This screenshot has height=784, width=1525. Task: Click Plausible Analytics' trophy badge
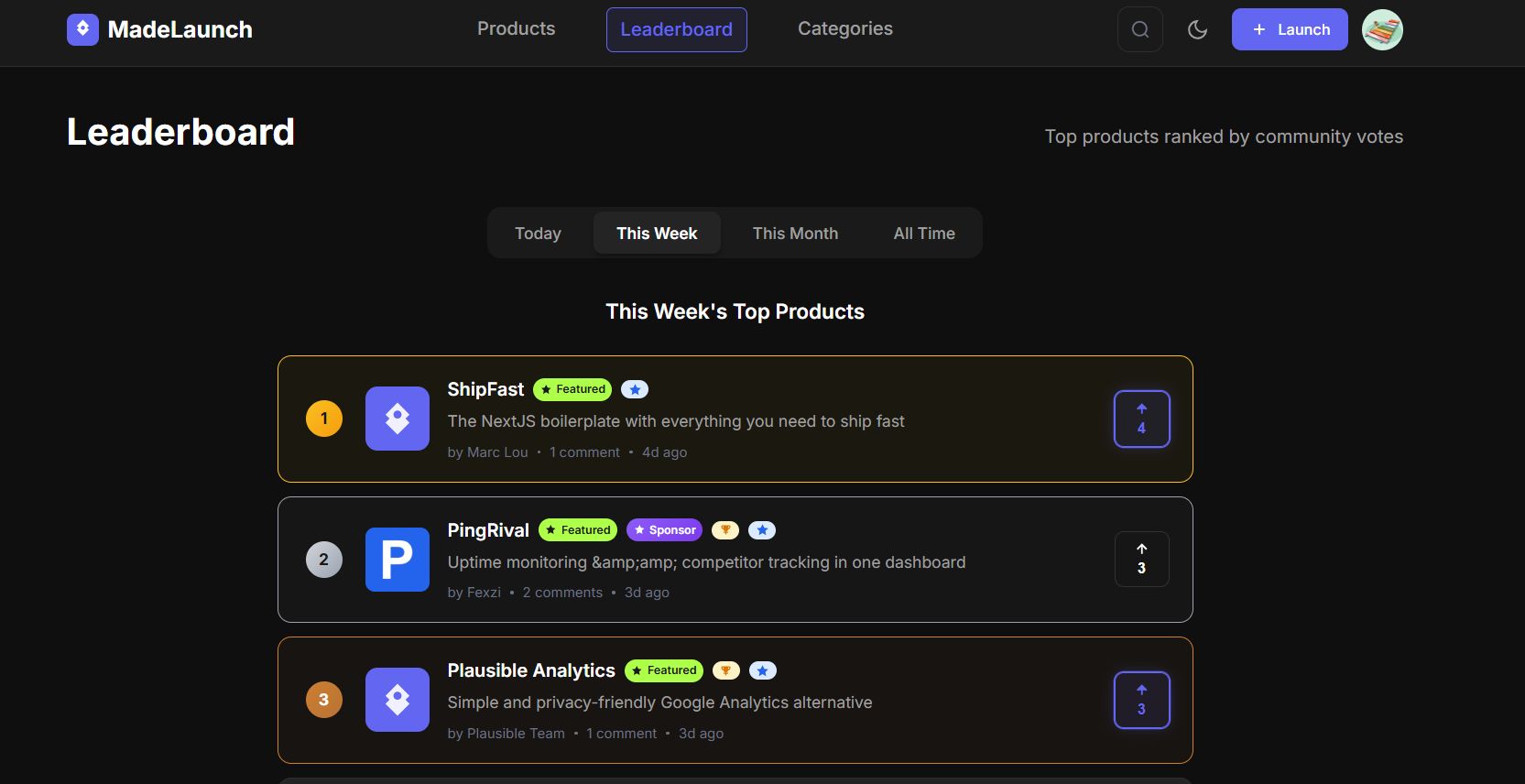click(x=725, y=670)
